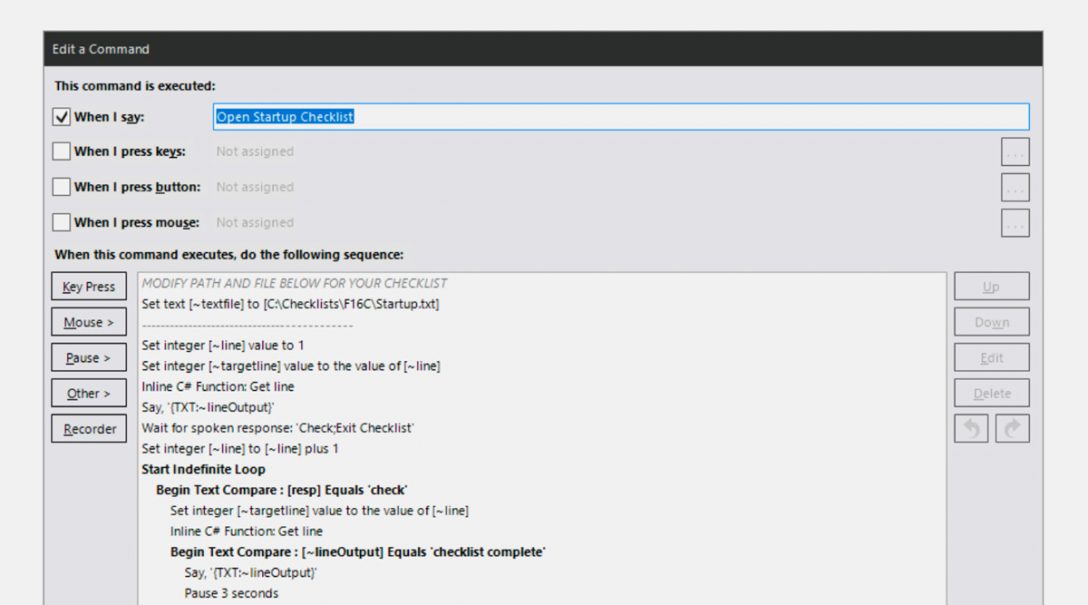1088x605 pixels.
Task: Open ellipsis button for press button row
Action: [x=1014, y=188]
